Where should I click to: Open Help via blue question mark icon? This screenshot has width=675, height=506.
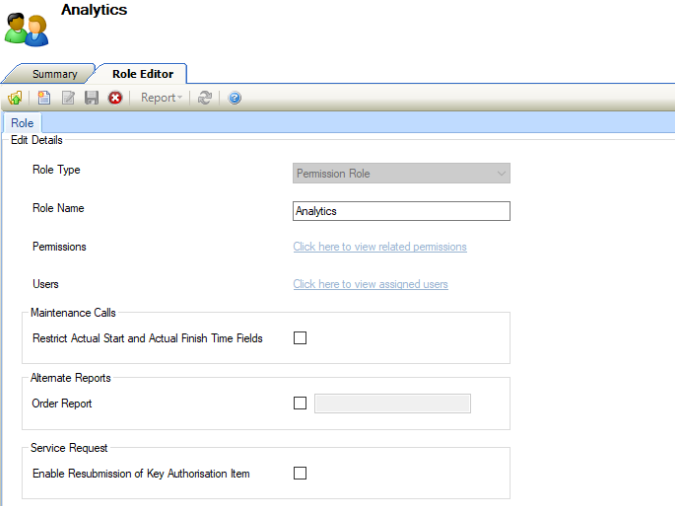[x=235, y=98]
